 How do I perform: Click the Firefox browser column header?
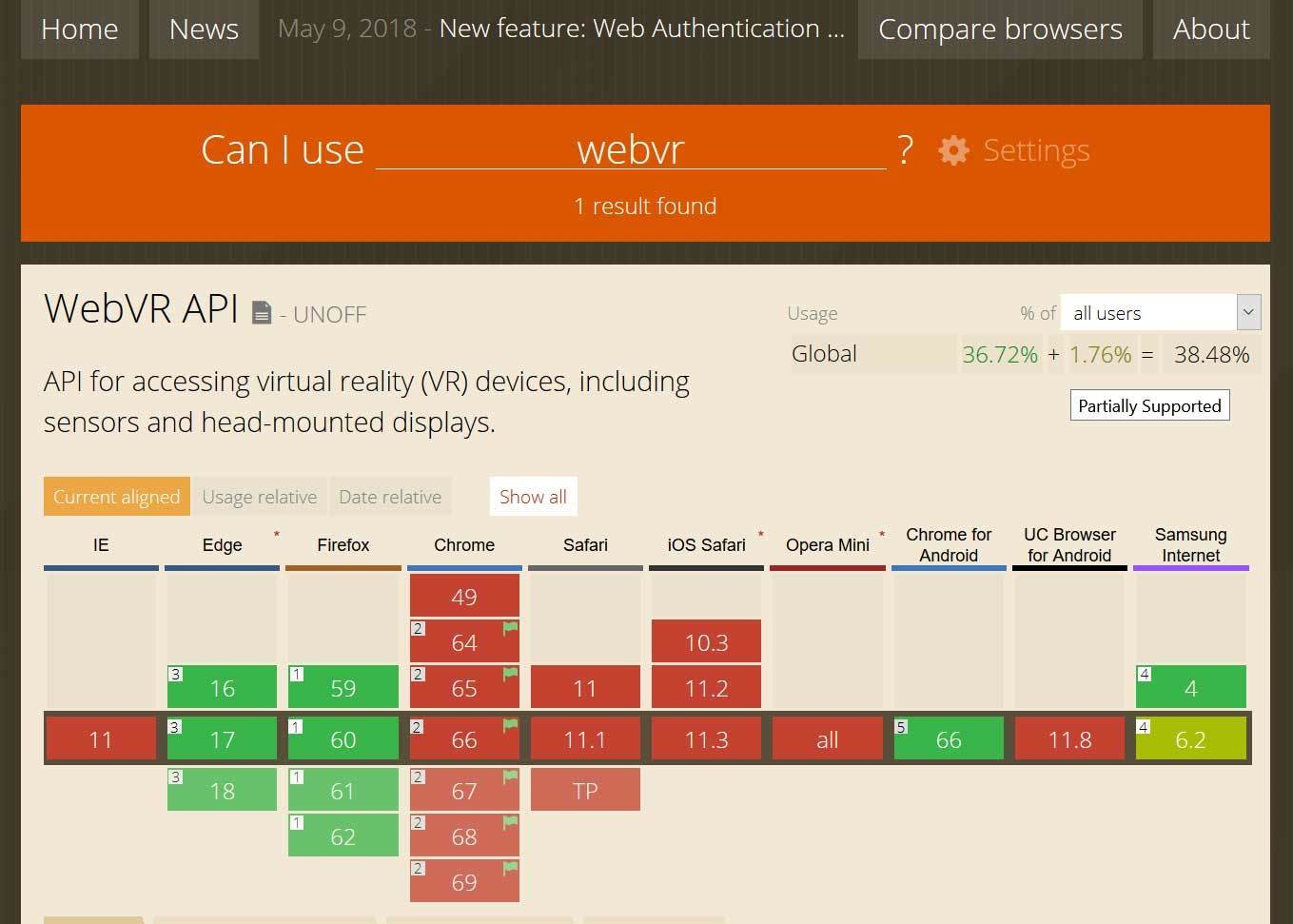point(343,545)
